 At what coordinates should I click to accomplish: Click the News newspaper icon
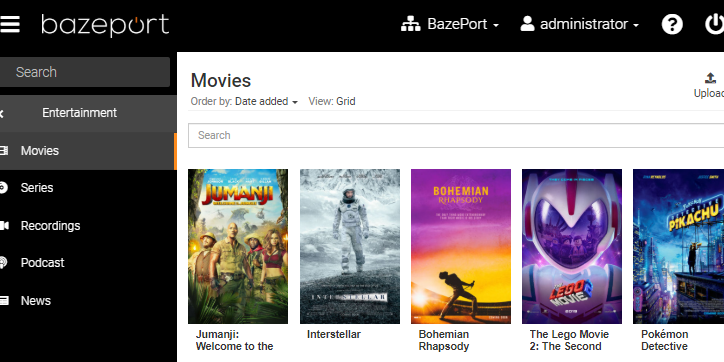4,301
